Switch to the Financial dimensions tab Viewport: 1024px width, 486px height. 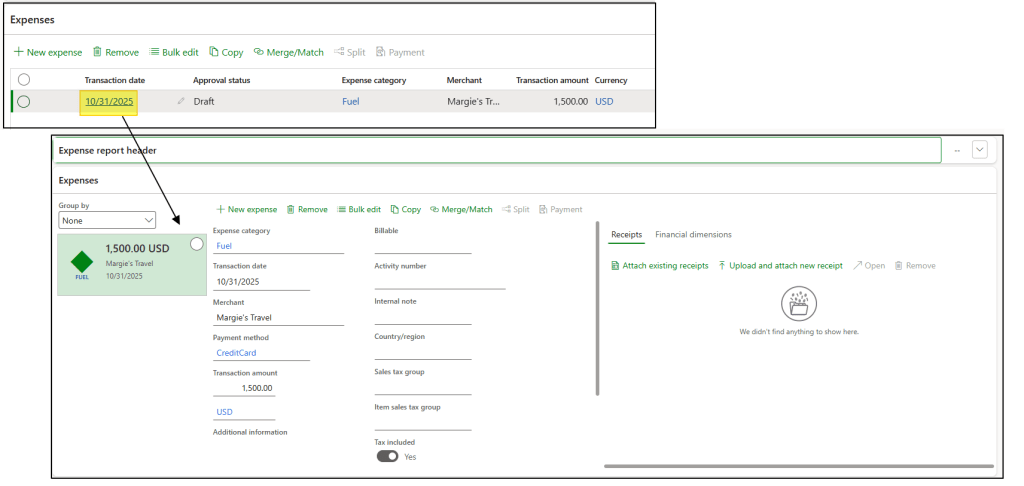tap(693, 234)
